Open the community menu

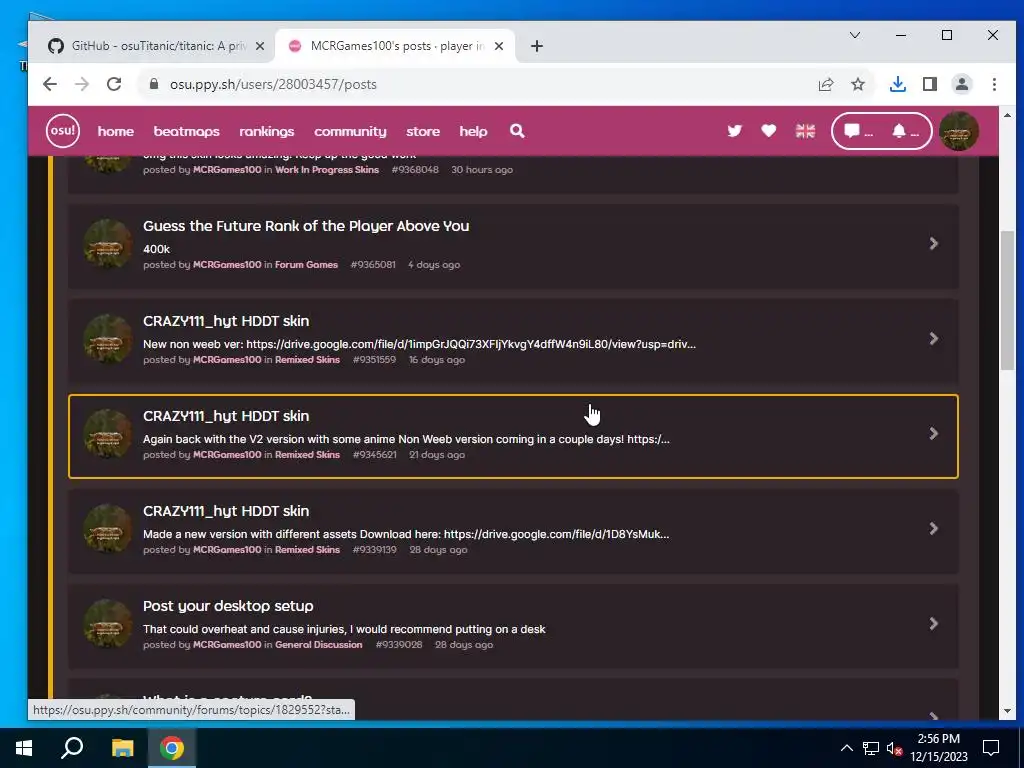point(350,131)
